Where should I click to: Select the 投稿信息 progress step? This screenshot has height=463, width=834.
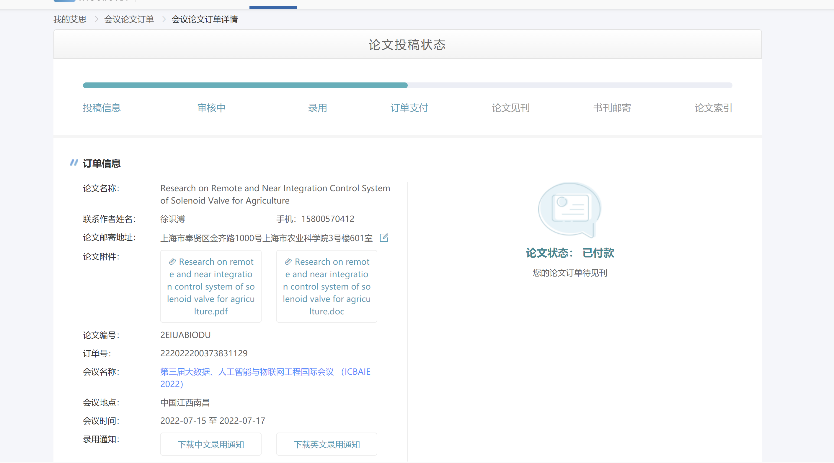(102, 108)
